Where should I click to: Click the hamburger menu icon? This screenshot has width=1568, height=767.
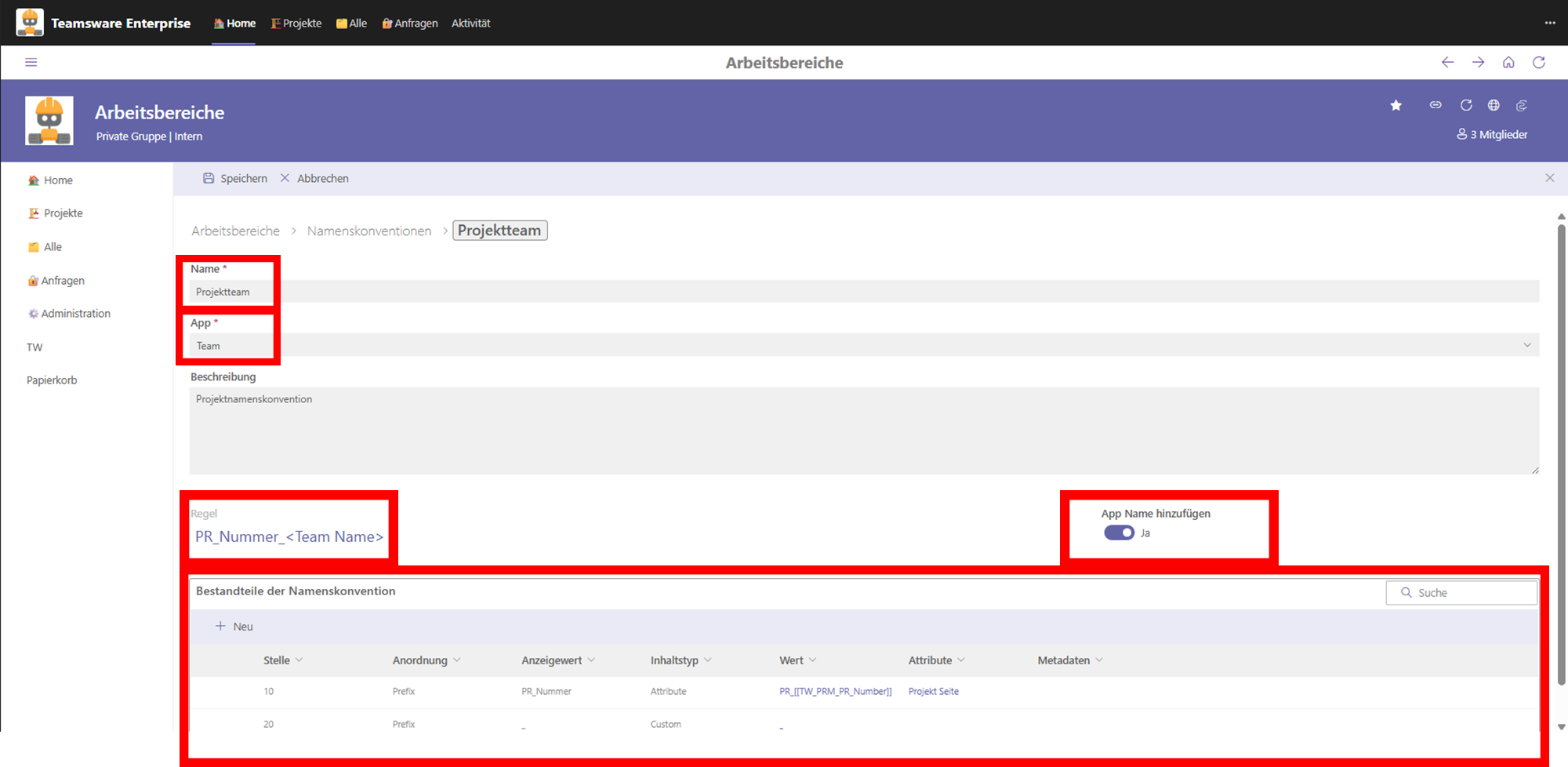click(31, 63)
